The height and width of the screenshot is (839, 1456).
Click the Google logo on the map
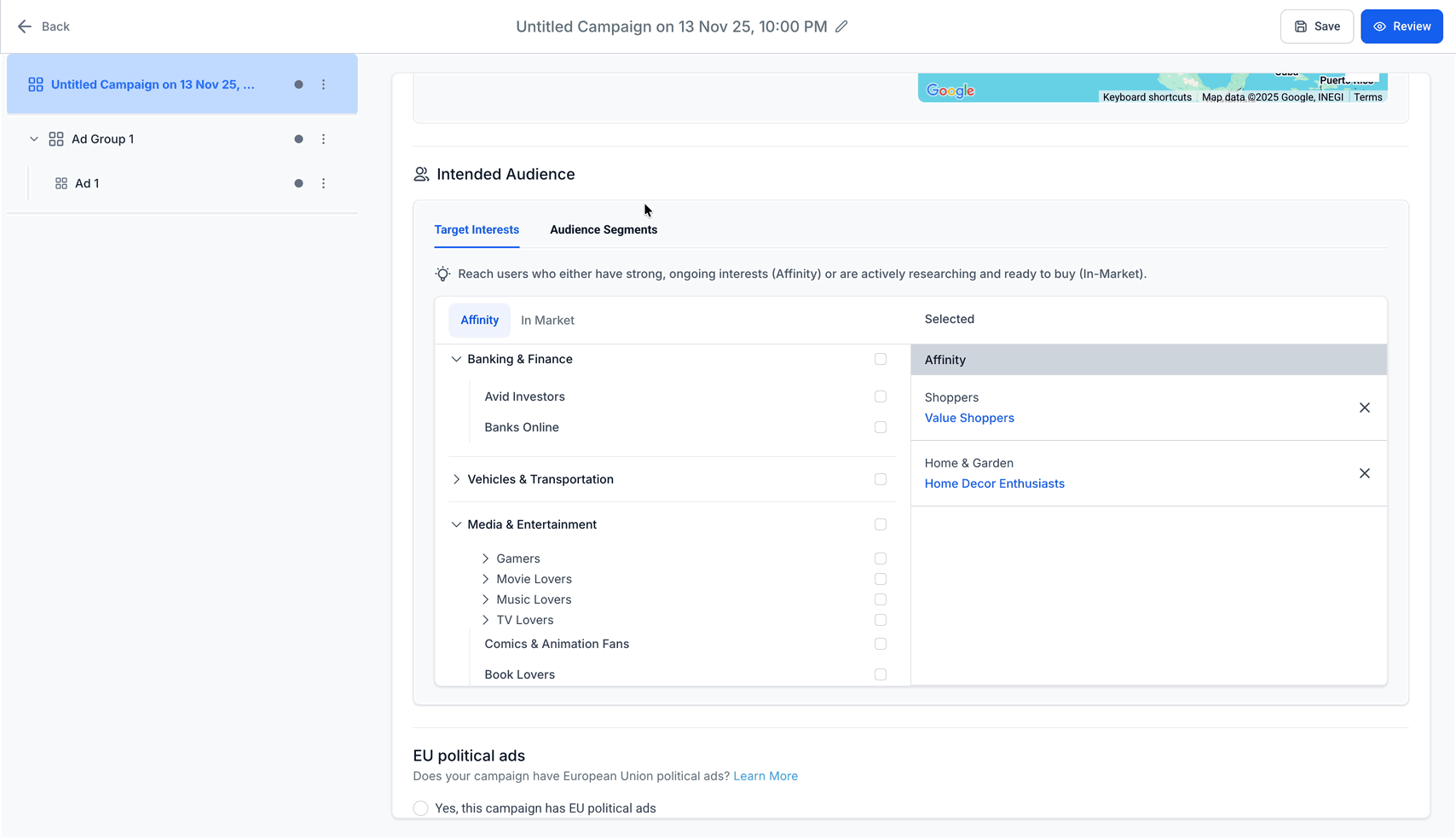tap(950, 90)
